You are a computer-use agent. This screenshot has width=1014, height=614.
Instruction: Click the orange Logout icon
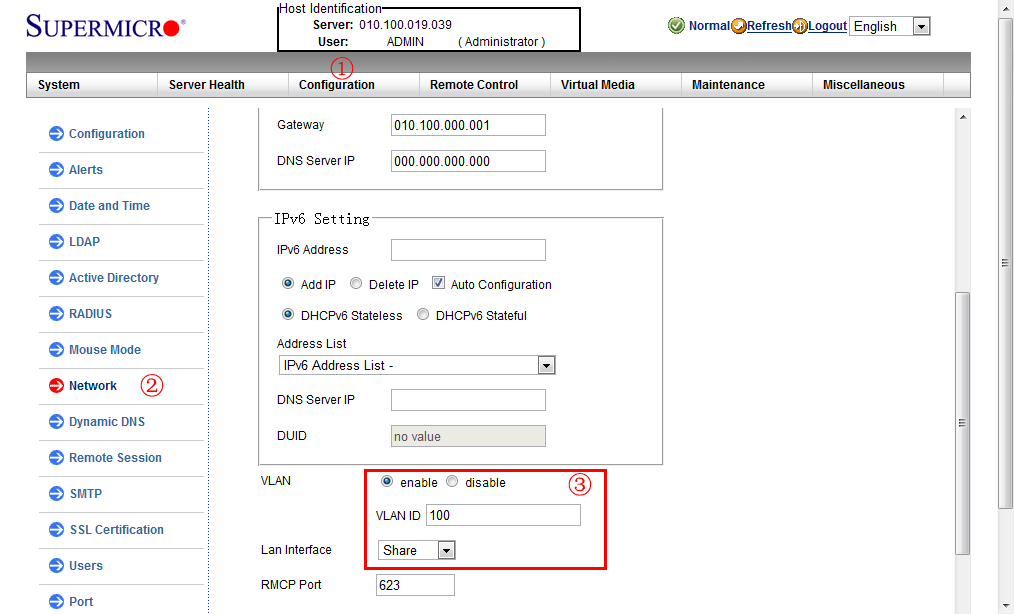[x=800, y=26]
